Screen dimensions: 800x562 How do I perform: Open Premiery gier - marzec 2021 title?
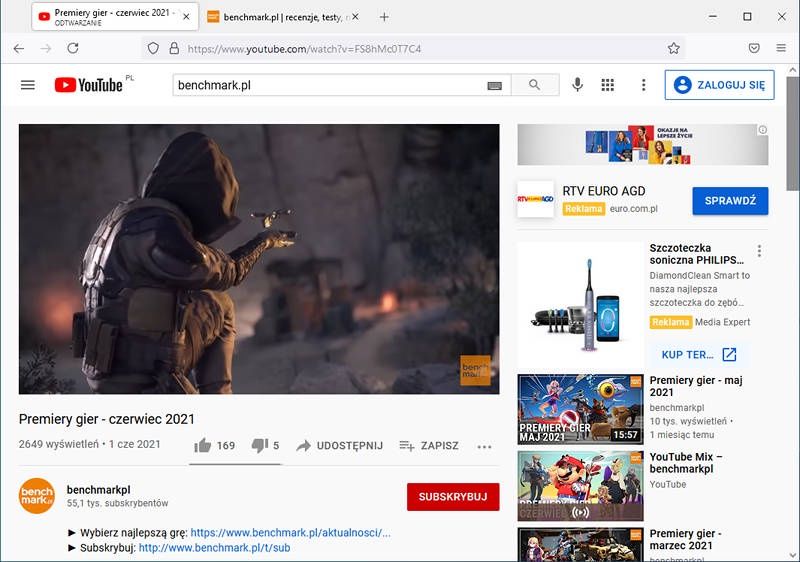point(685,539)
